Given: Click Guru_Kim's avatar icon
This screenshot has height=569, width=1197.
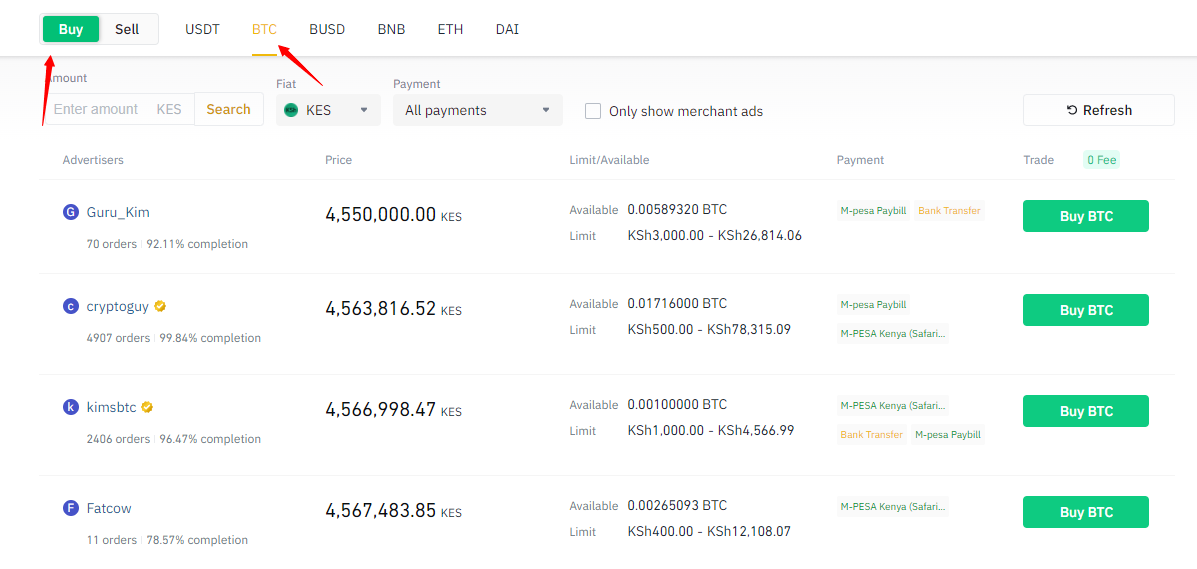Looking at the screenshot, I should click(x=70, y=212).
